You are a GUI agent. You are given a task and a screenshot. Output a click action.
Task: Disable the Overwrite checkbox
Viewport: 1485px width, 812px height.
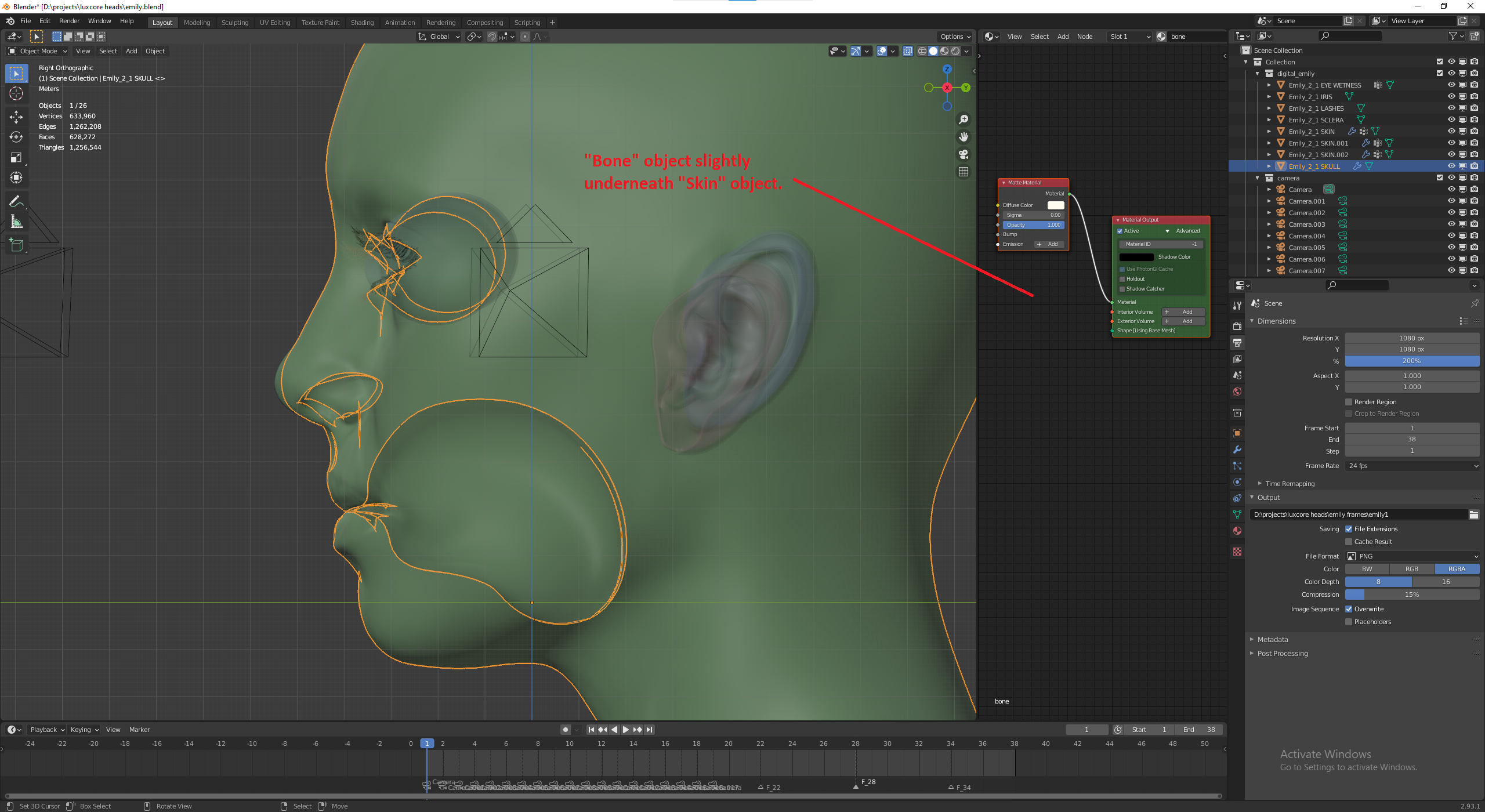click(x=1349, y=609)
